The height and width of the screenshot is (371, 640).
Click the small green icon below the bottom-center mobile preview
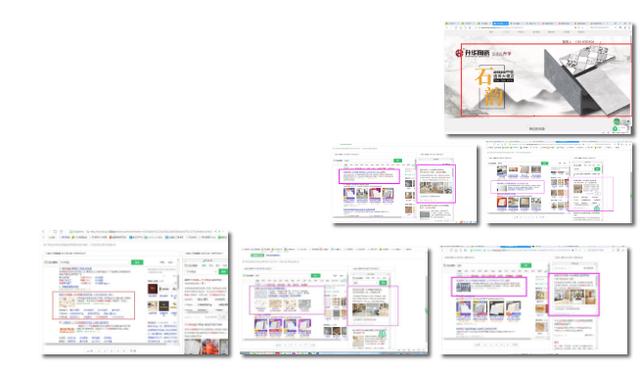(382, 334)
